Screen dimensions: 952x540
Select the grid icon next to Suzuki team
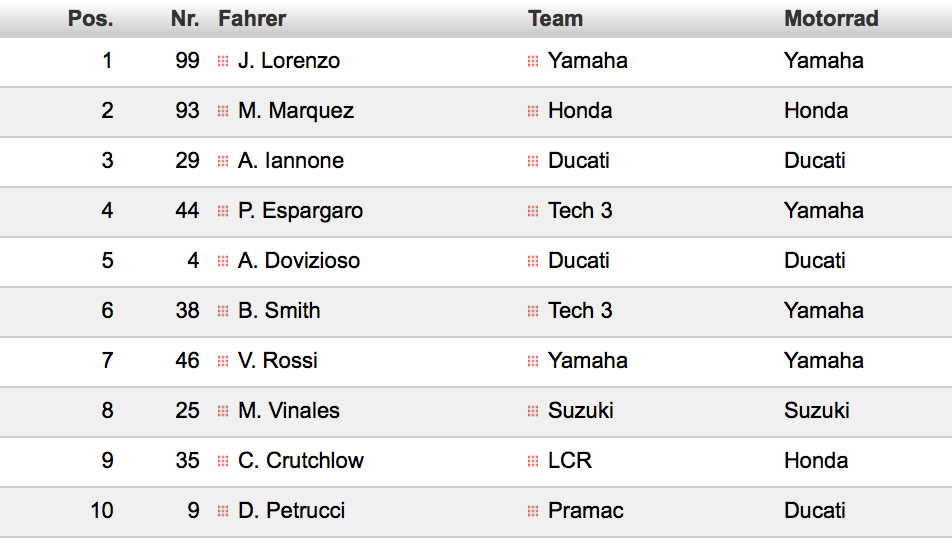533,411
